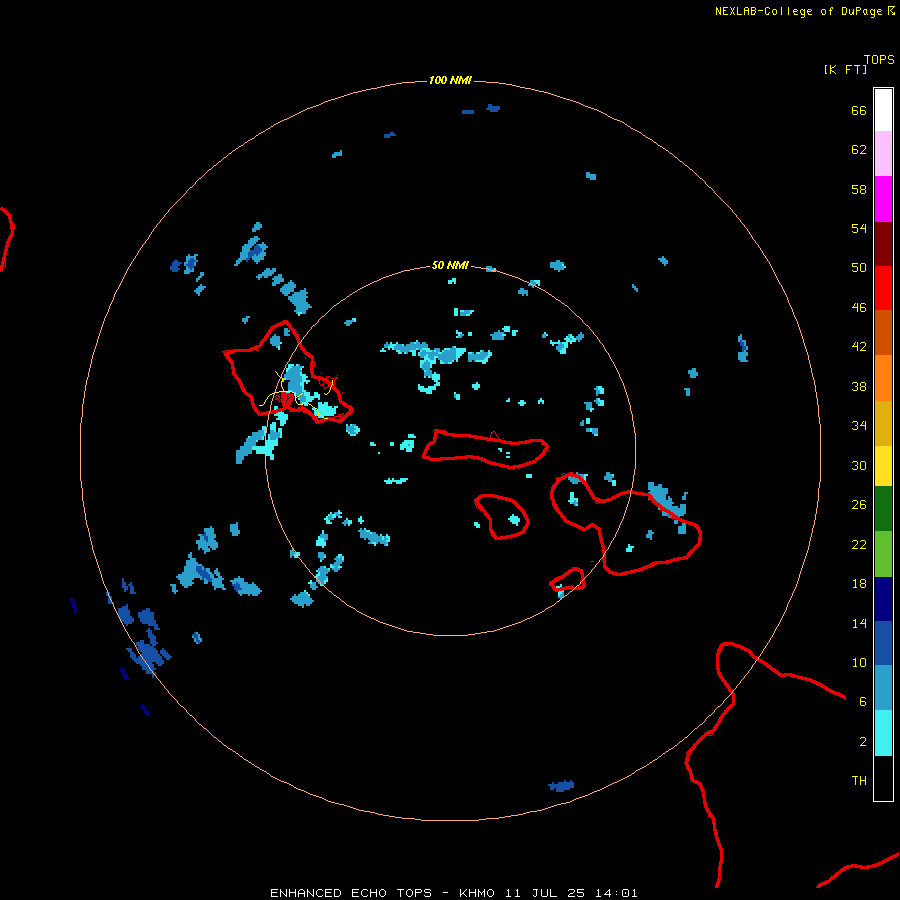Click the 100 NMI range ring label
This screenshot has height=900, width=900.
click(450, 80)
